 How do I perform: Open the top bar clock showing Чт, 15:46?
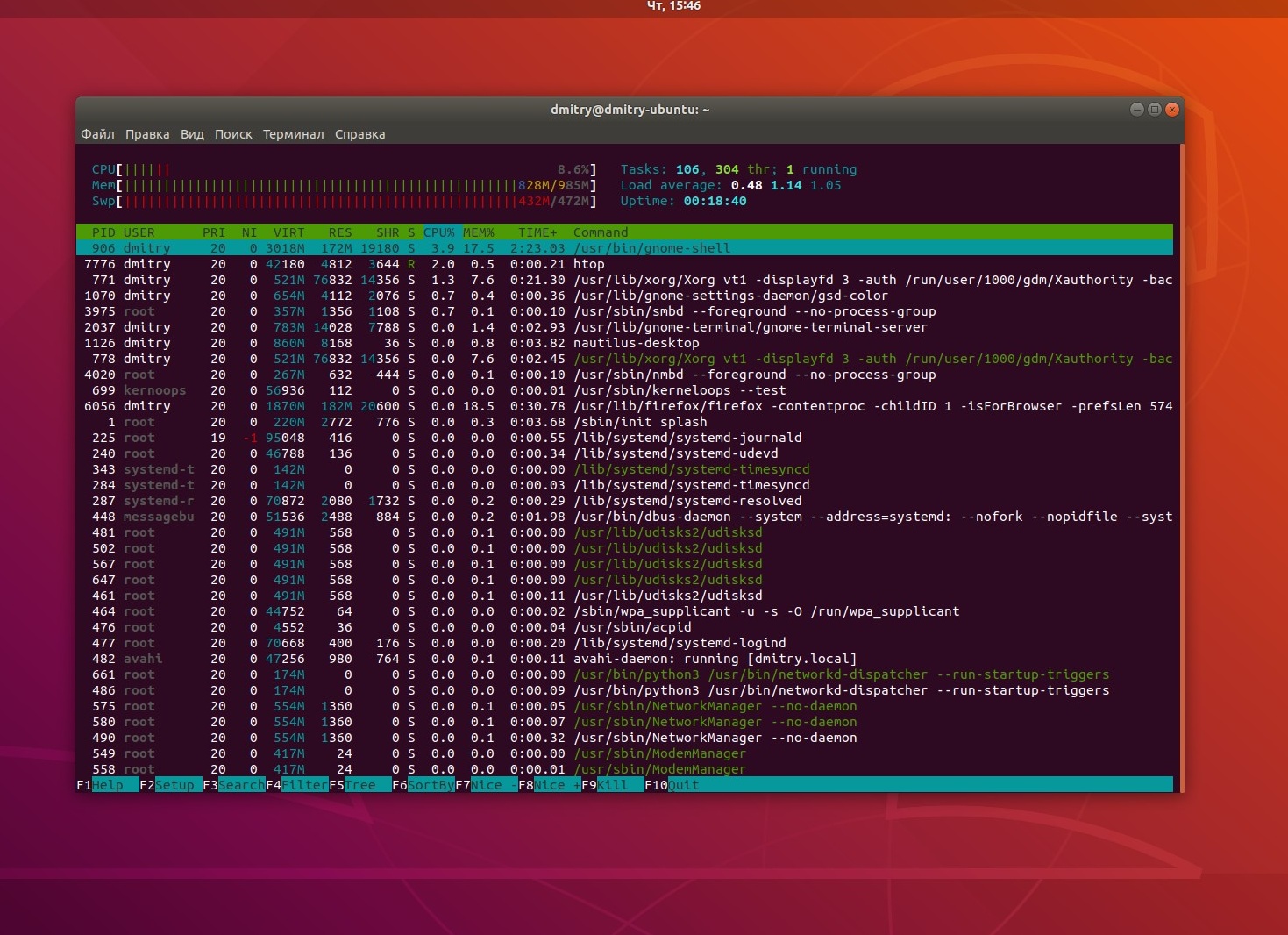point(673,6)
